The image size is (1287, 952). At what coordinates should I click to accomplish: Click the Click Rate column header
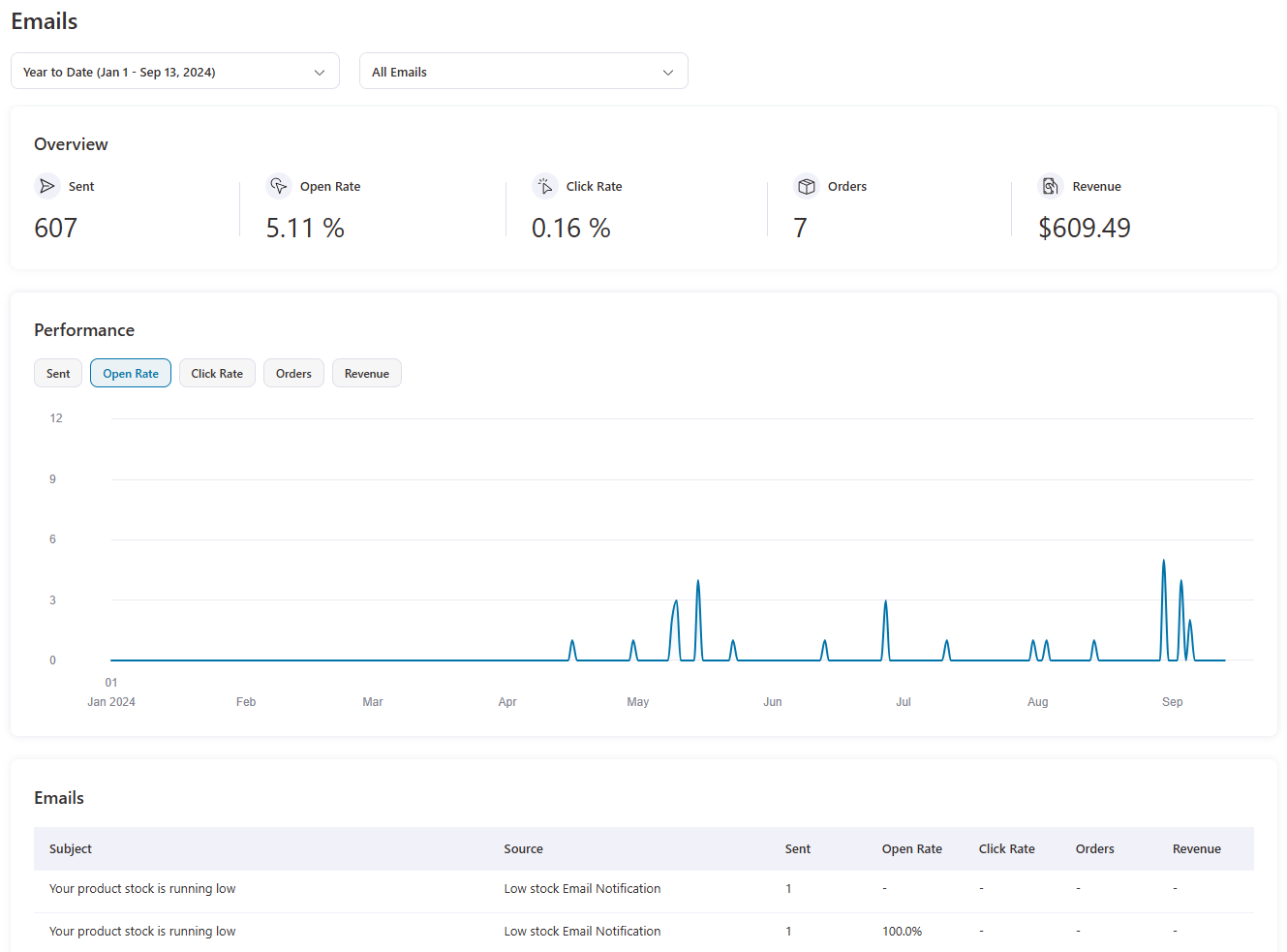coord(1007,849)
